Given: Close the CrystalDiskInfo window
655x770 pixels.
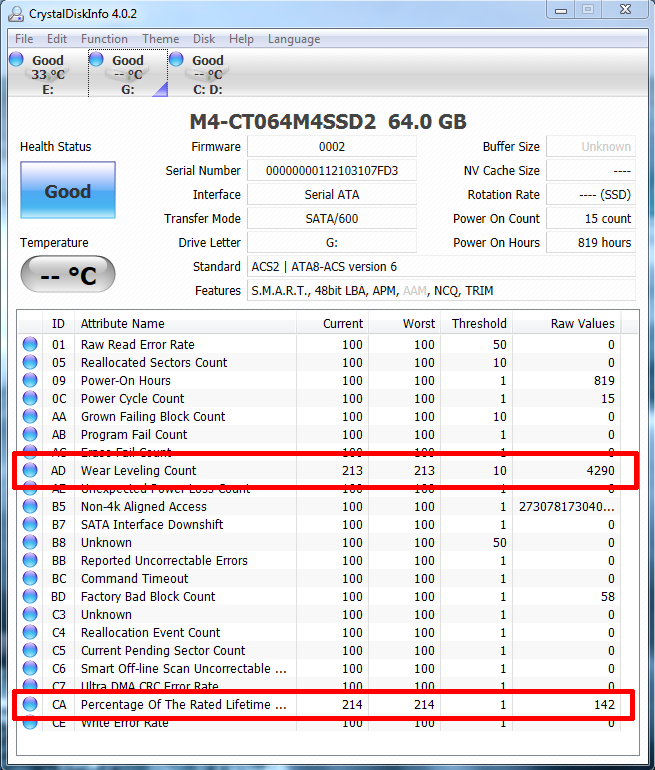Looking at the screenshot, I should tap(625, 10).
